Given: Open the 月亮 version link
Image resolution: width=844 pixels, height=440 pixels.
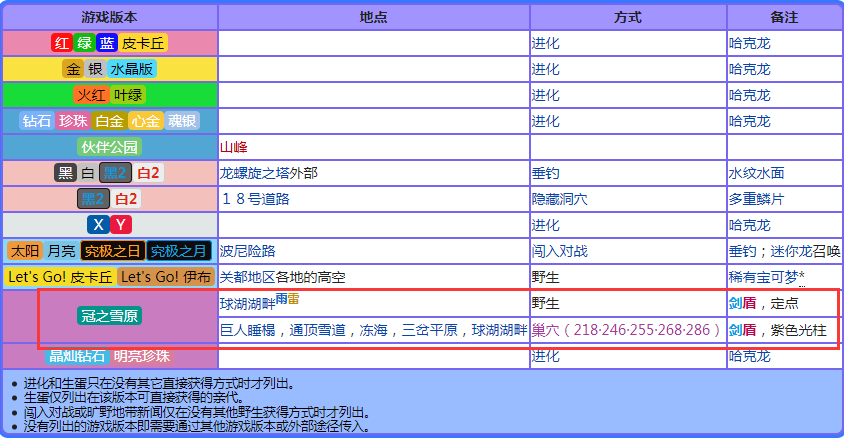Looking at the screenshot, I should point(61,251).
